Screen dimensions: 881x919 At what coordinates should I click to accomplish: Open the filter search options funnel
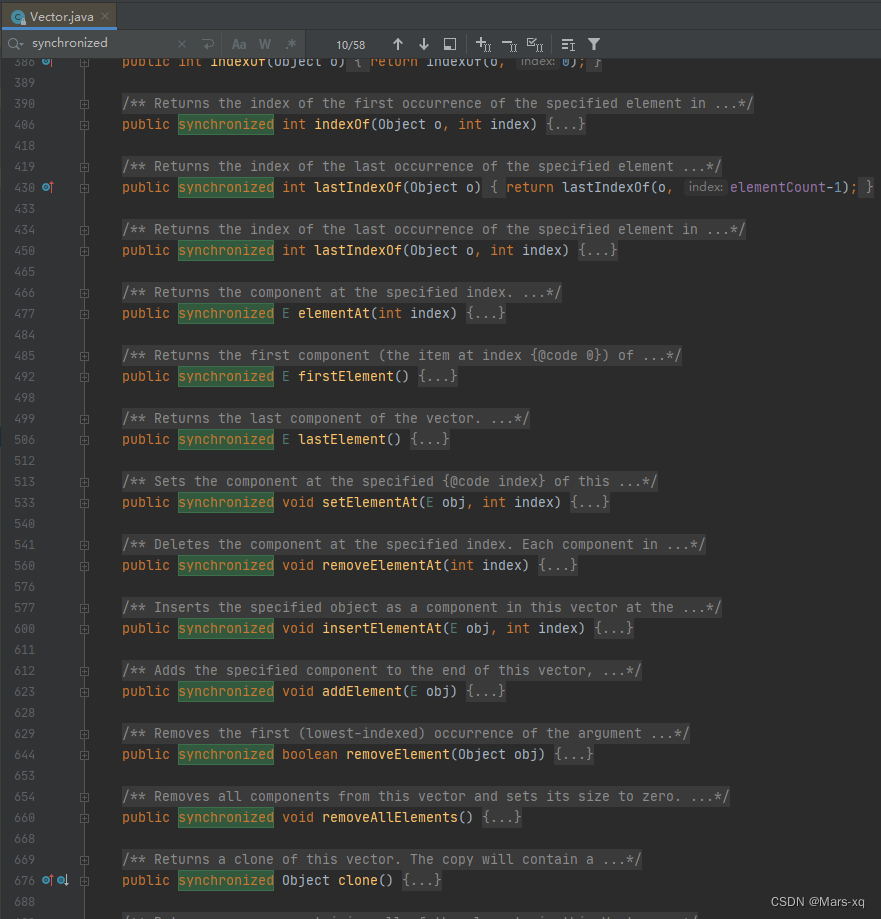tap(594, 44)
